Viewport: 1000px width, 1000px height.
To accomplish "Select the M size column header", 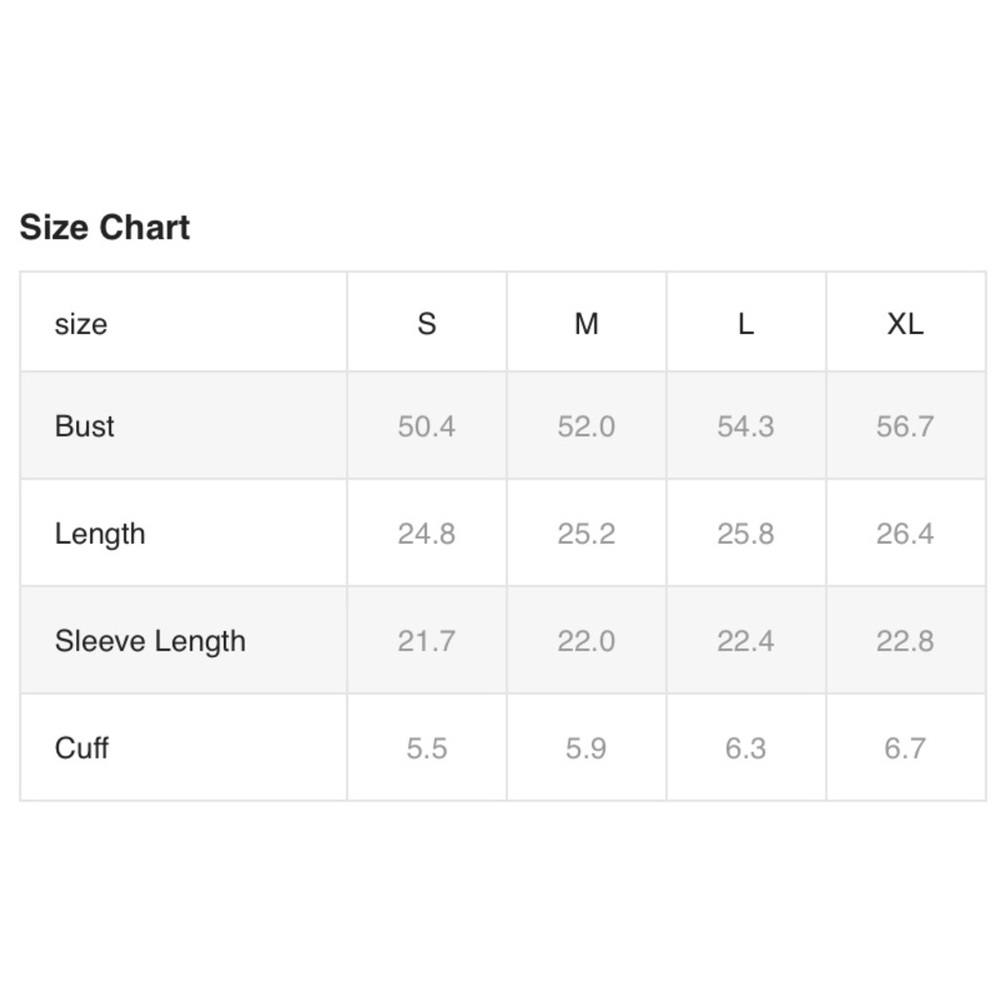I will tap(586, 324).
